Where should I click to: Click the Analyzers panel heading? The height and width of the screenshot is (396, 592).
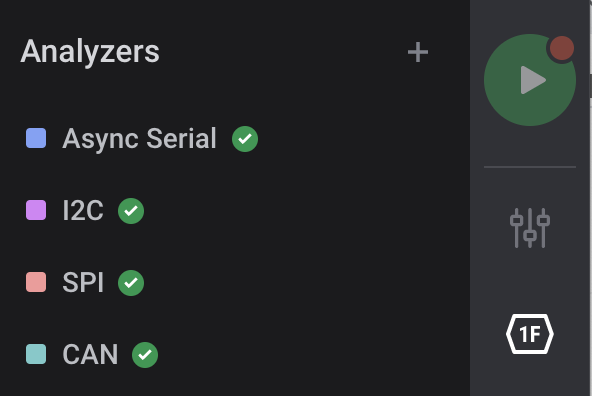coord(90,52)
